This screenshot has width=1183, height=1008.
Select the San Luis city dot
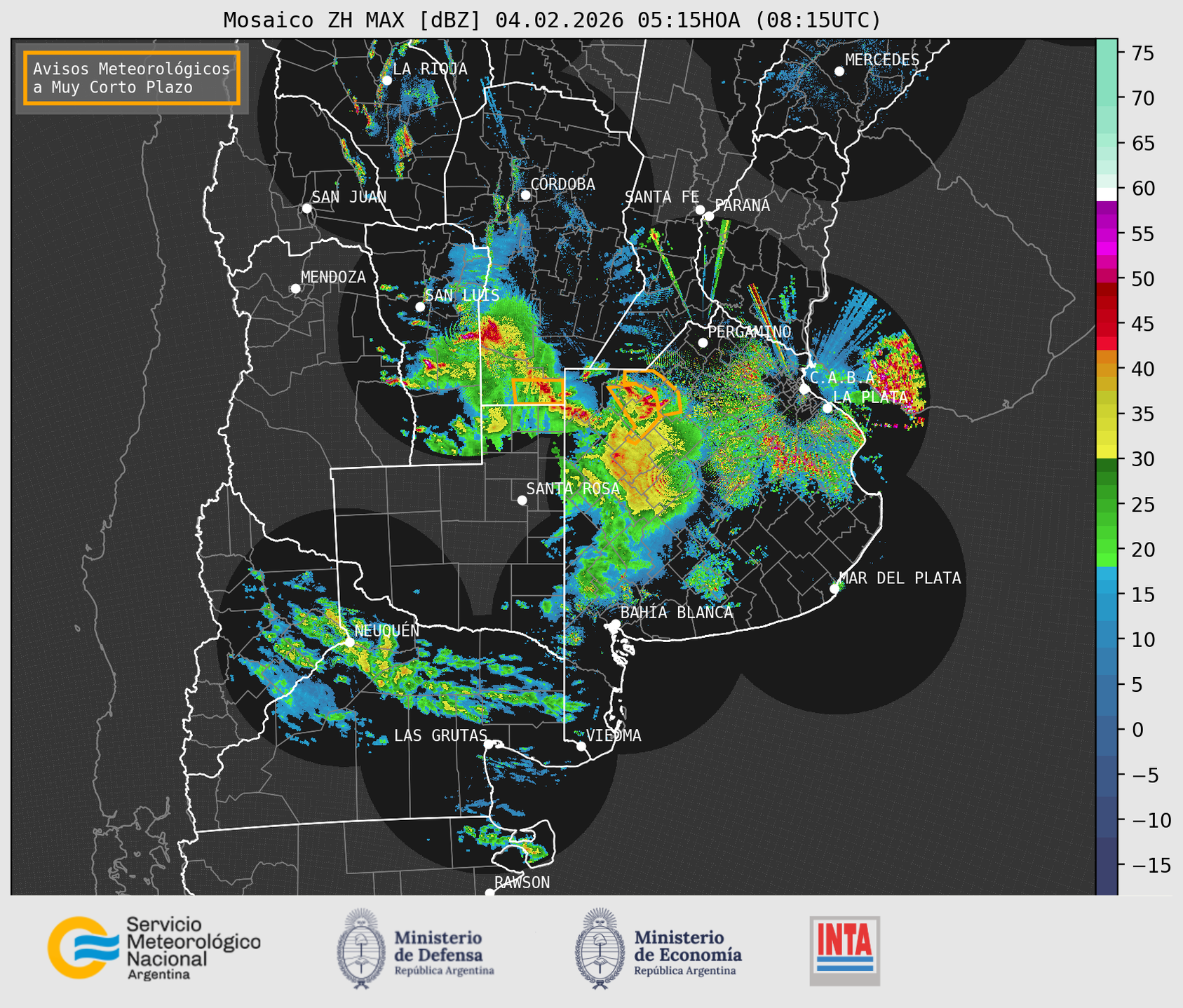(x=420, y=306)
